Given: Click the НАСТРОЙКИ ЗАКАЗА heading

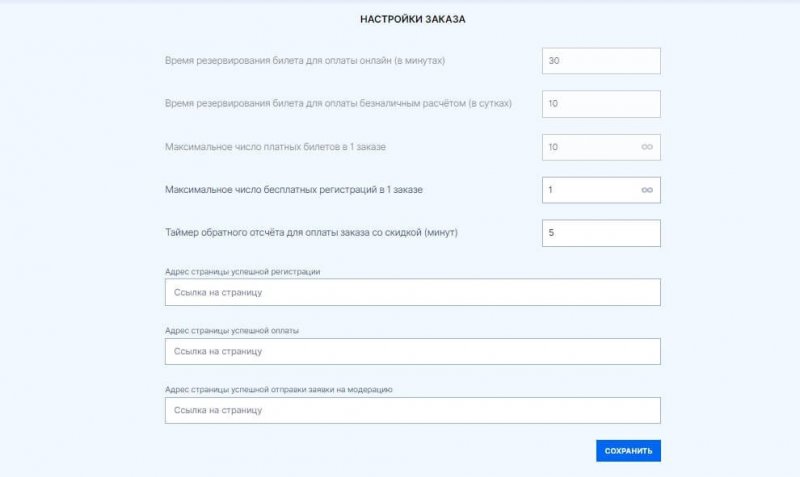Looking at the screenshot, I should point(399,19).
